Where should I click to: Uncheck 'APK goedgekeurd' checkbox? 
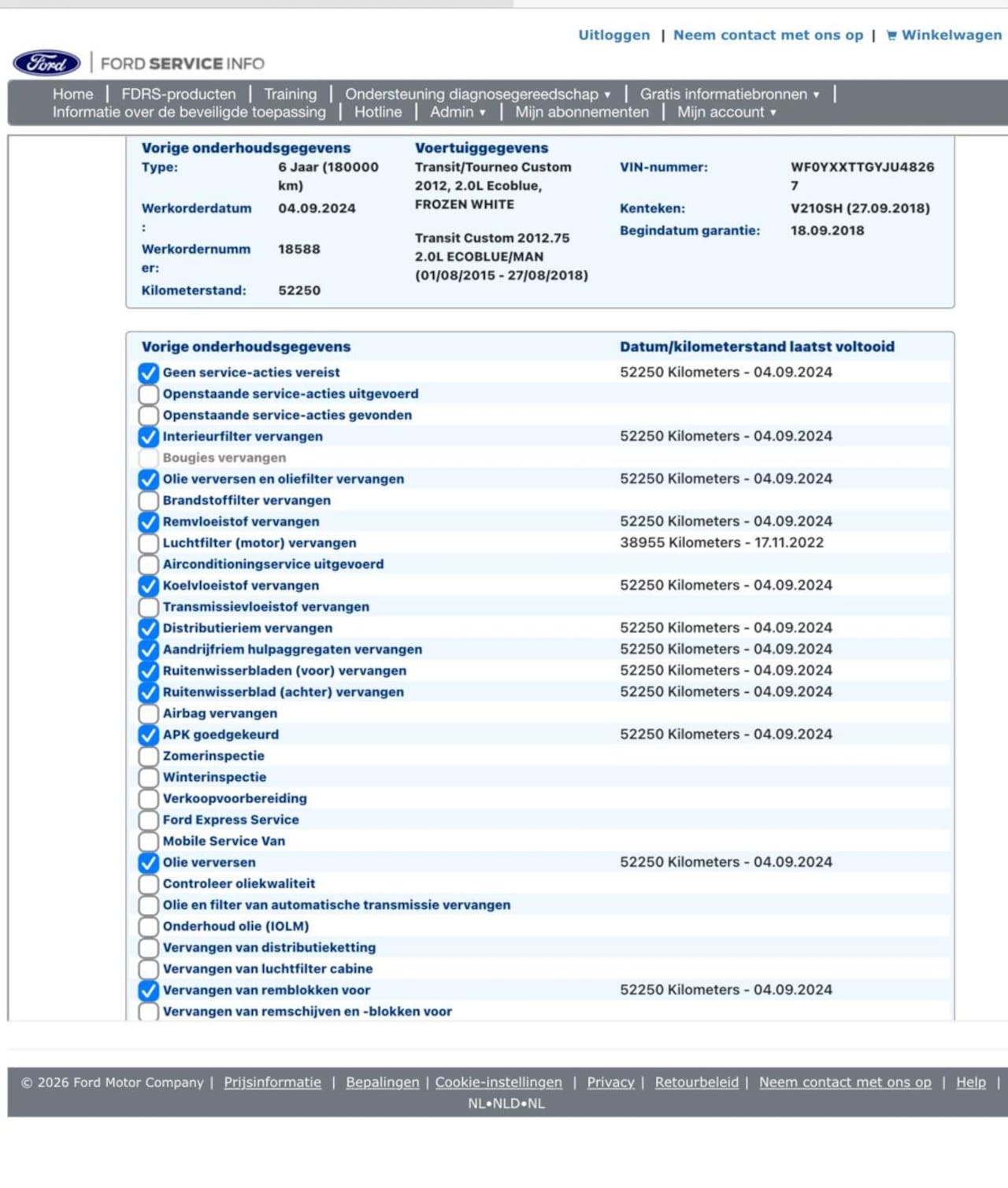(x=148, y=735)
